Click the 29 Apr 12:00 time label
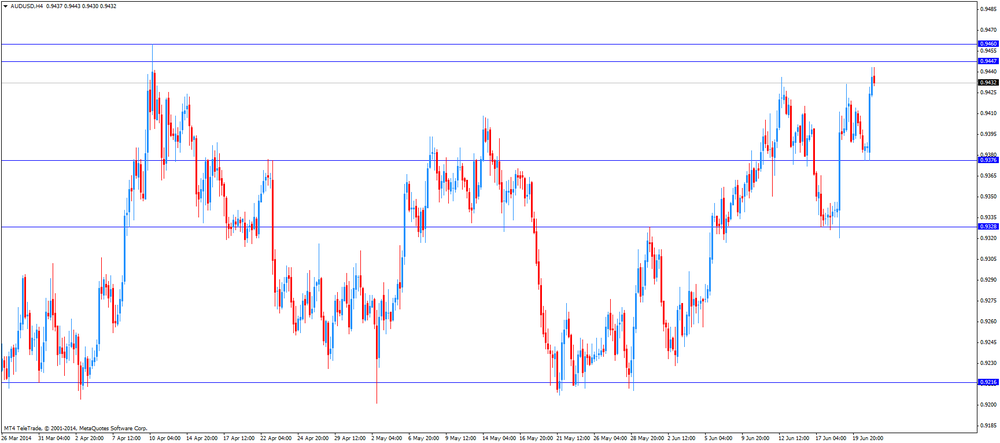Viewport: 1000px width, 443px height. (348, 439)
